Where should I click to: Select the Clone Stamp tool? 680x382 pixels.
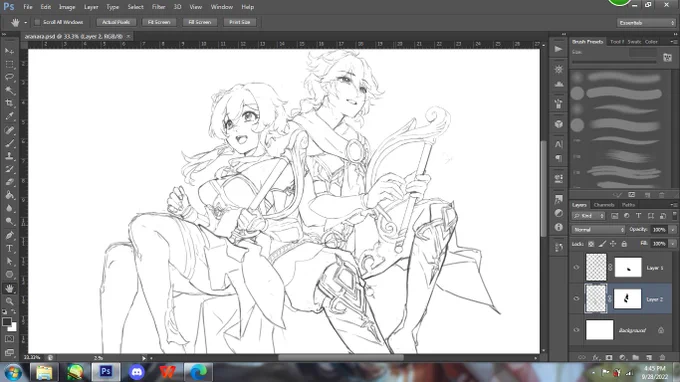(x=9, y=156)
